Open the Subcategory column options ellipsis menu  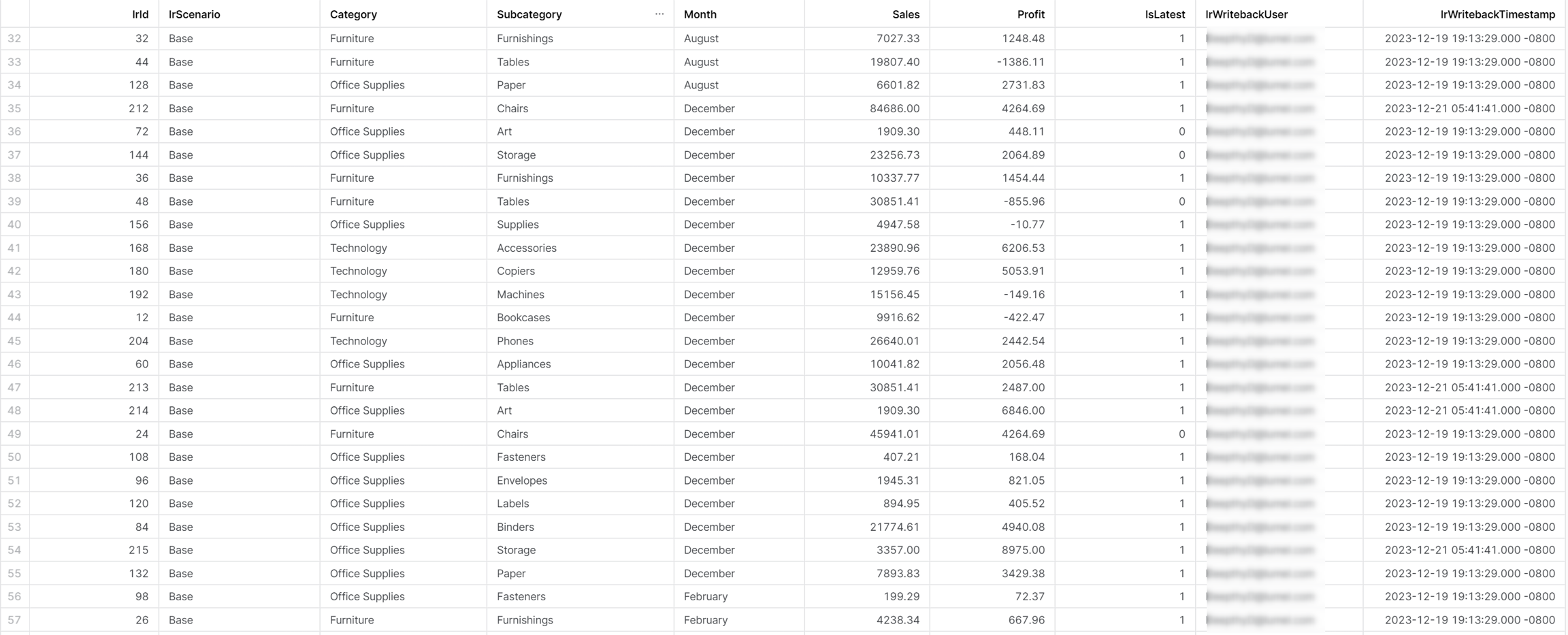pos(659,14)
